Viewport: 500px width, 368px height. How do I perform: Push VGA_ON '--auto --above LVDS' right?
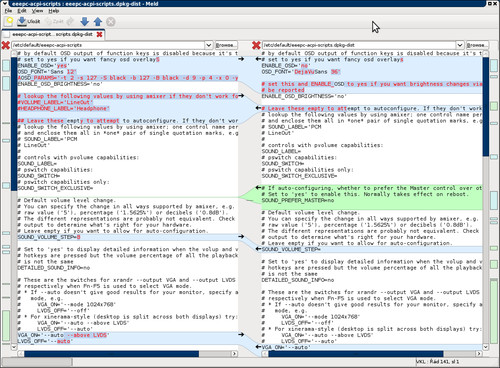tap(241, 335)
